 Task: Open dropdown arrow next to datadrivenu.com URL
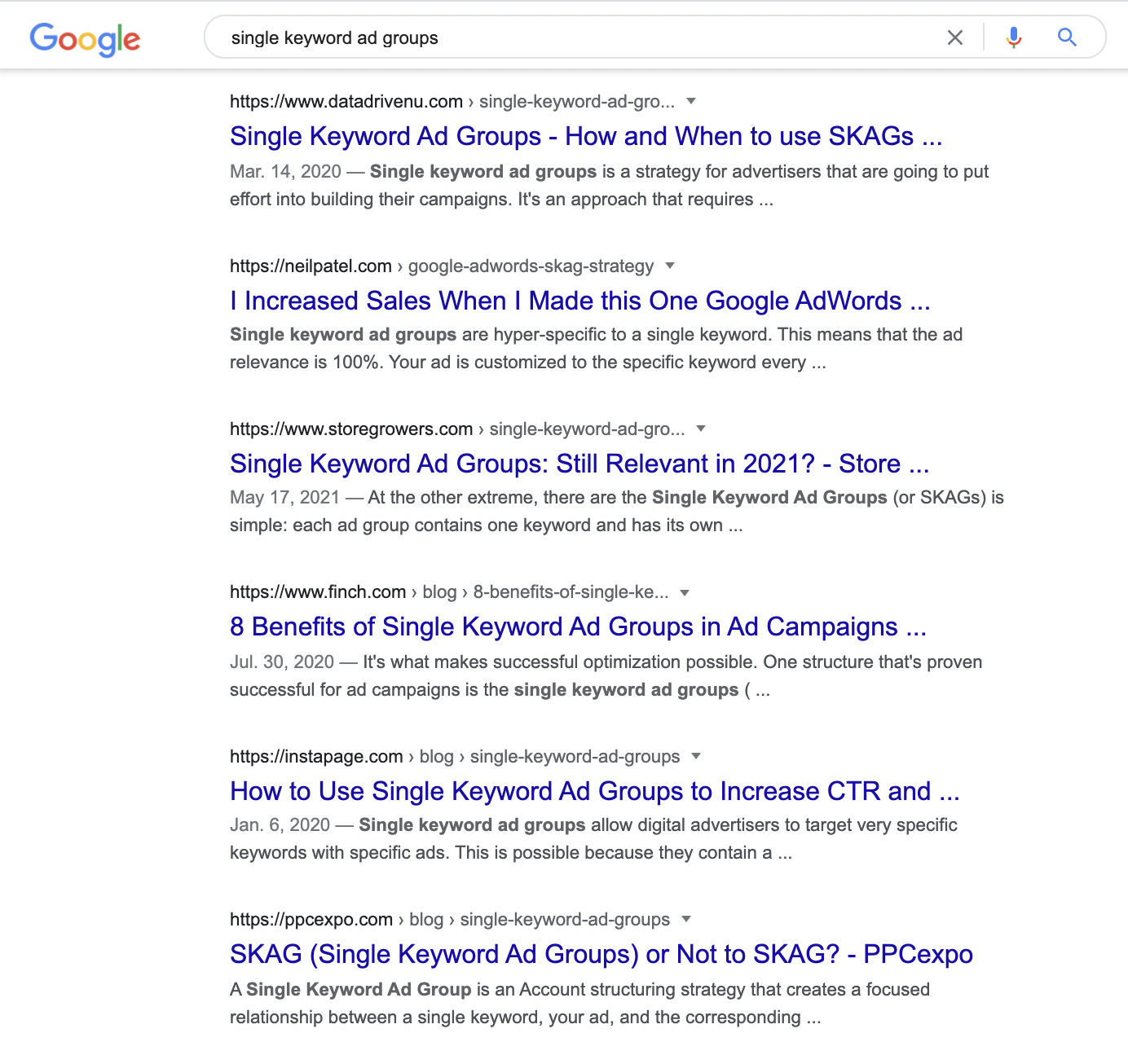(691, 101)
